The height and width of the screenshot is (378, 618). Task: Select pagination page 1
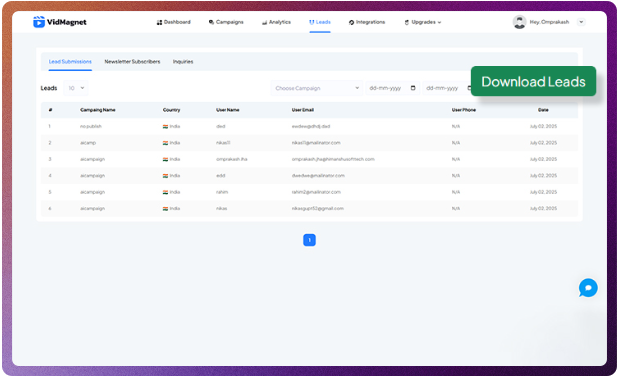tap(309, 240)
